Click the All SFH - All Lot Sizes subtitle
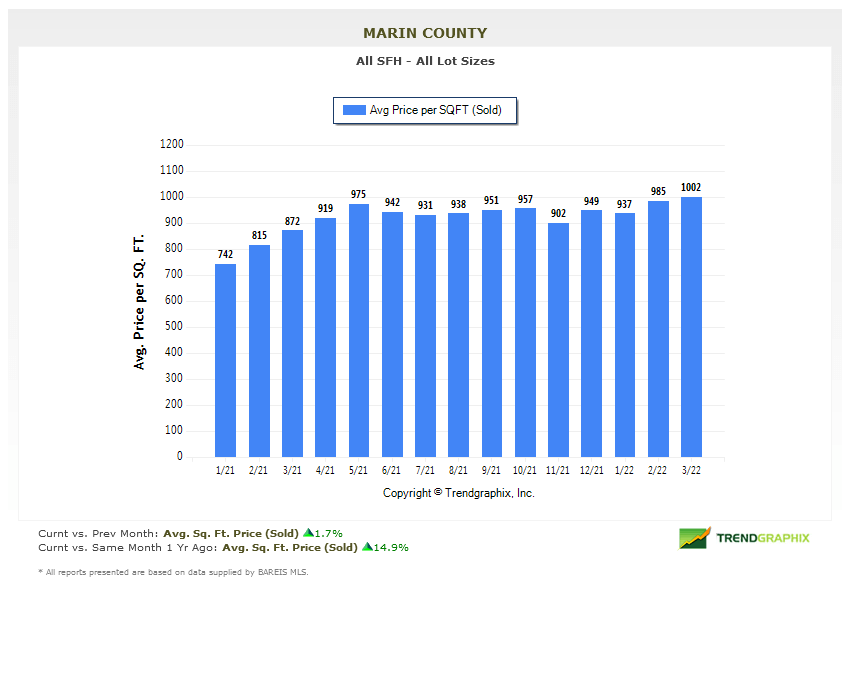The width and height of the screenshot is (850, 700). tap(425, 61)
